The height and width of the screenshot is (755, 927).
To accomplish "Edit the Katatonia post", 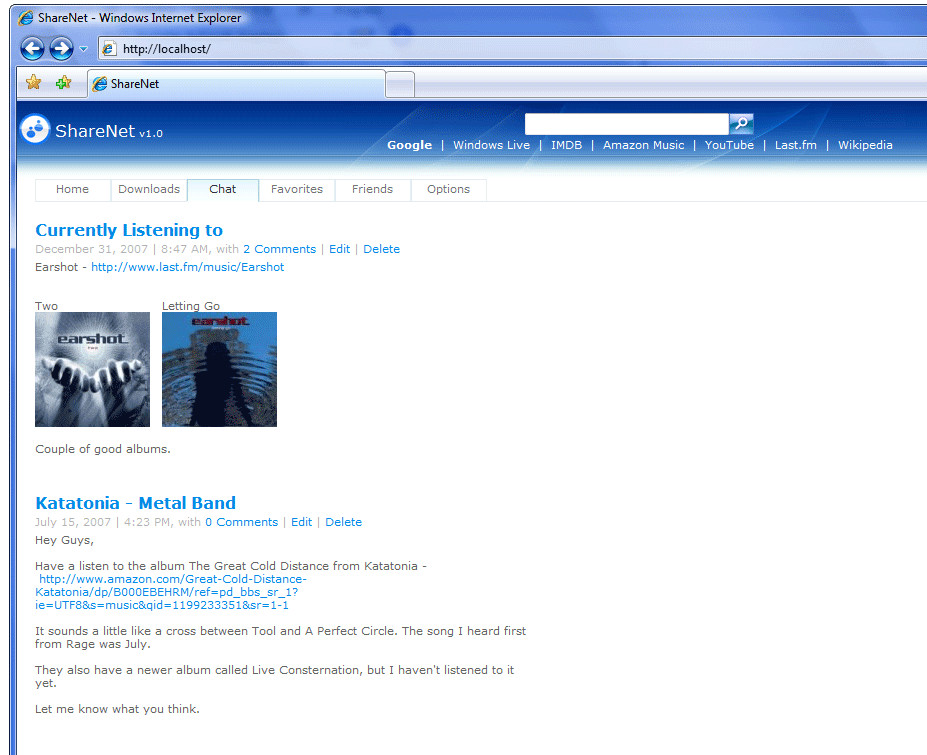I will tap(302, 523).
